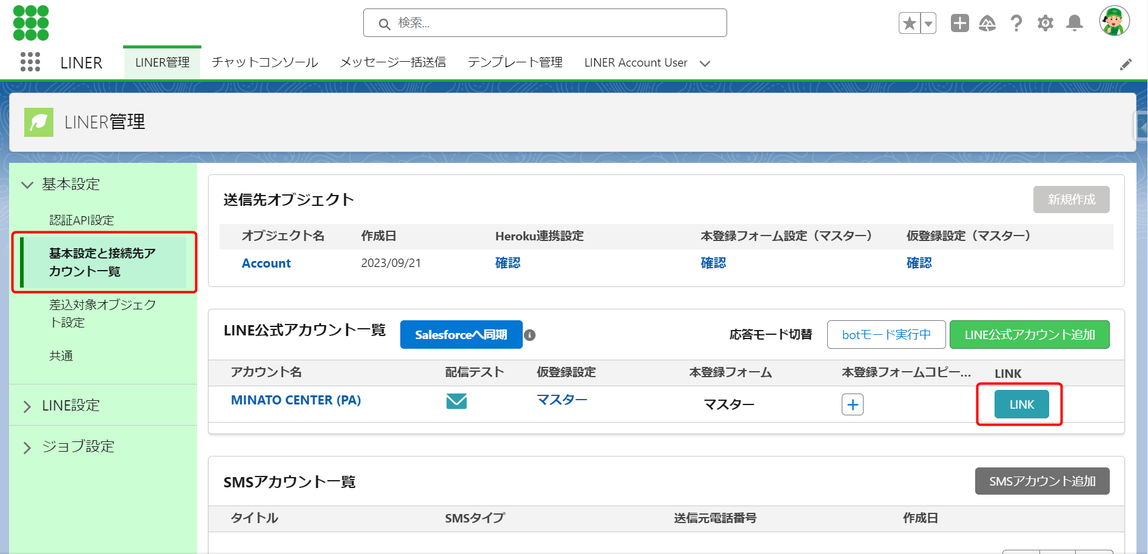Click 確認 under 本登録フォーム設定（マスター）
1148x554 pixels.
(713, 263)
